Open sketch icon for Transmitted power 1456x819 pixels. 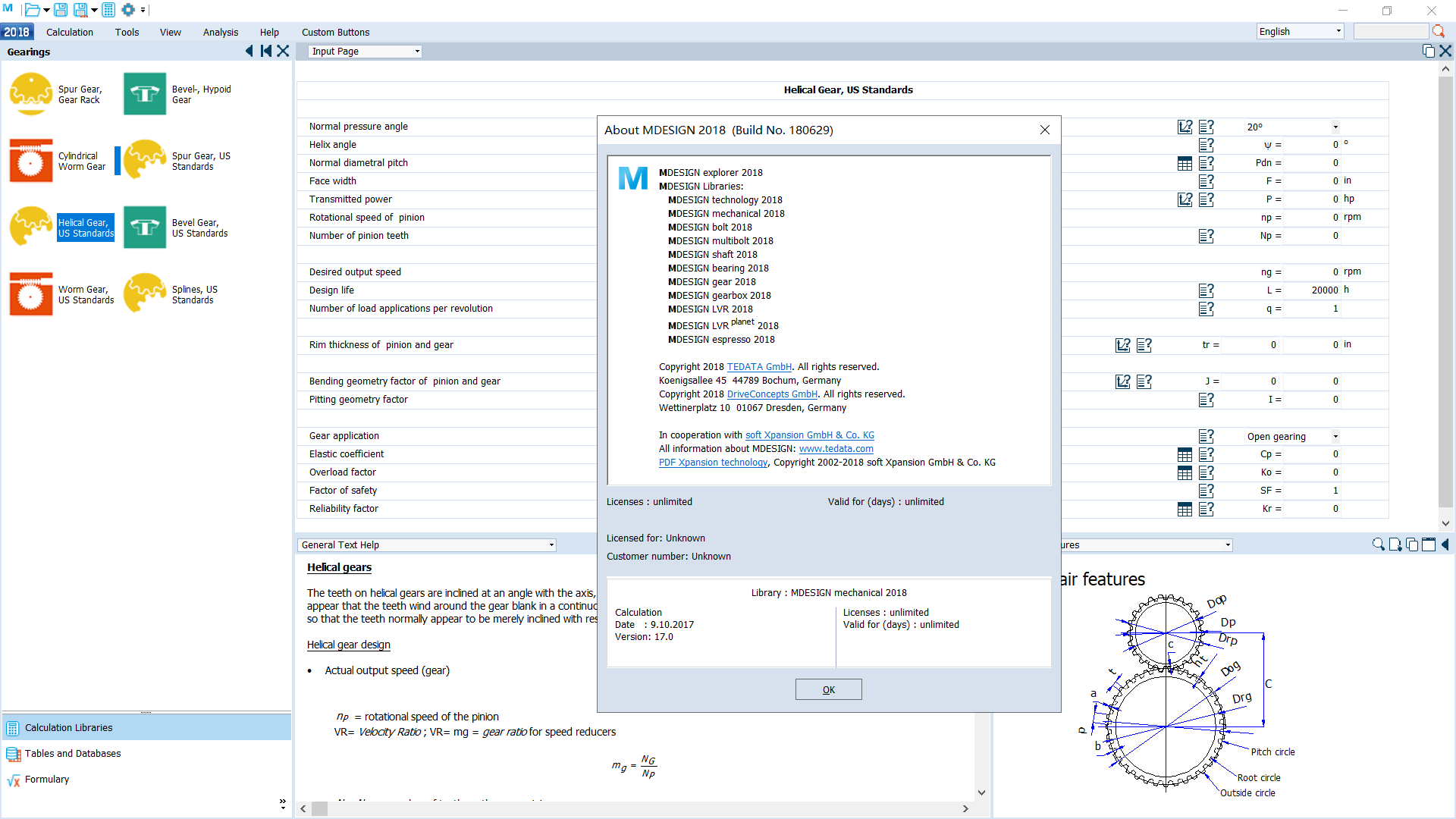click(1185, 199)
